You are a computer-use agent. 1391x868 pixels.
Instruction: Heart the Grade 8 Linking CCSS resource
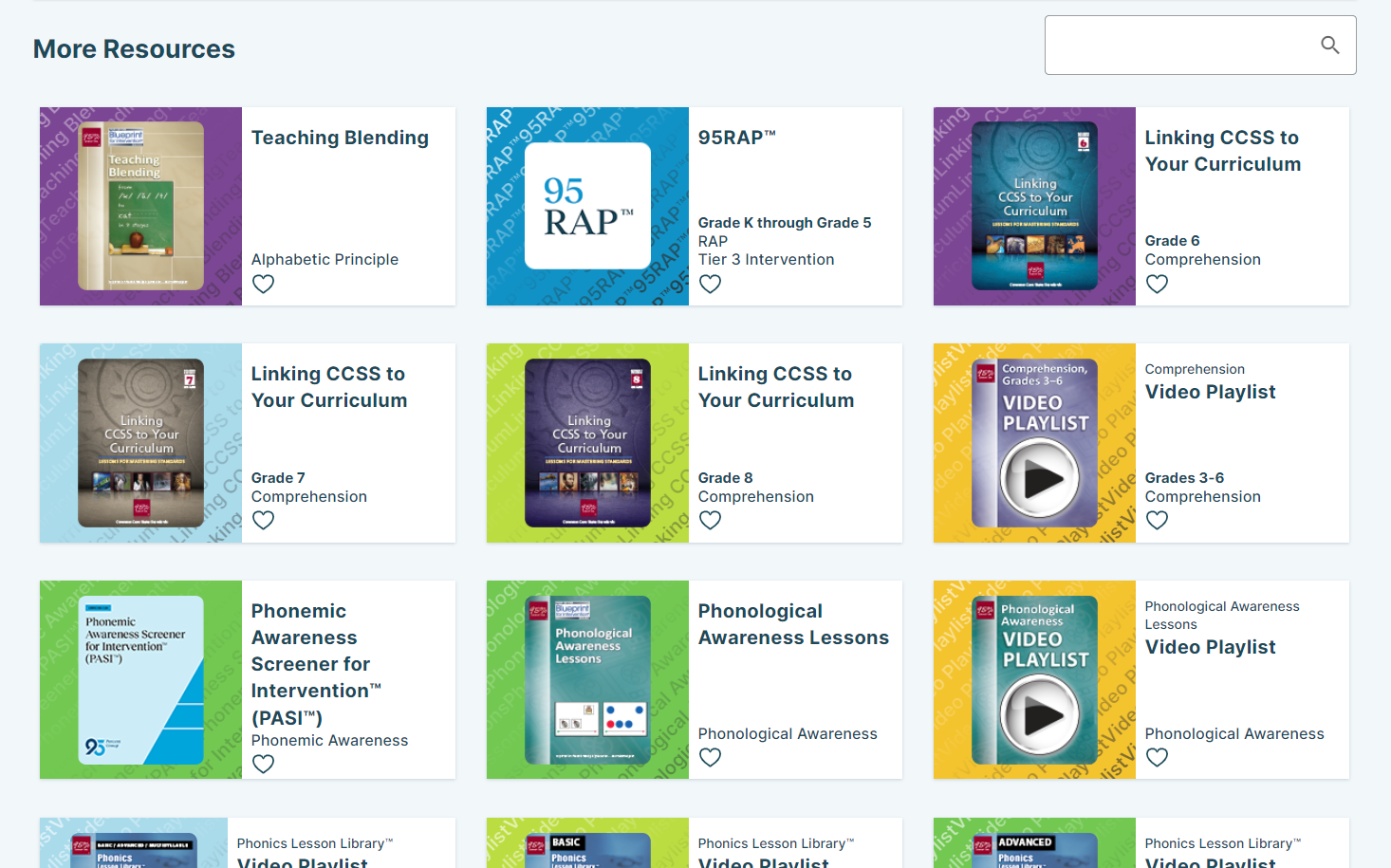click(711, 520)
